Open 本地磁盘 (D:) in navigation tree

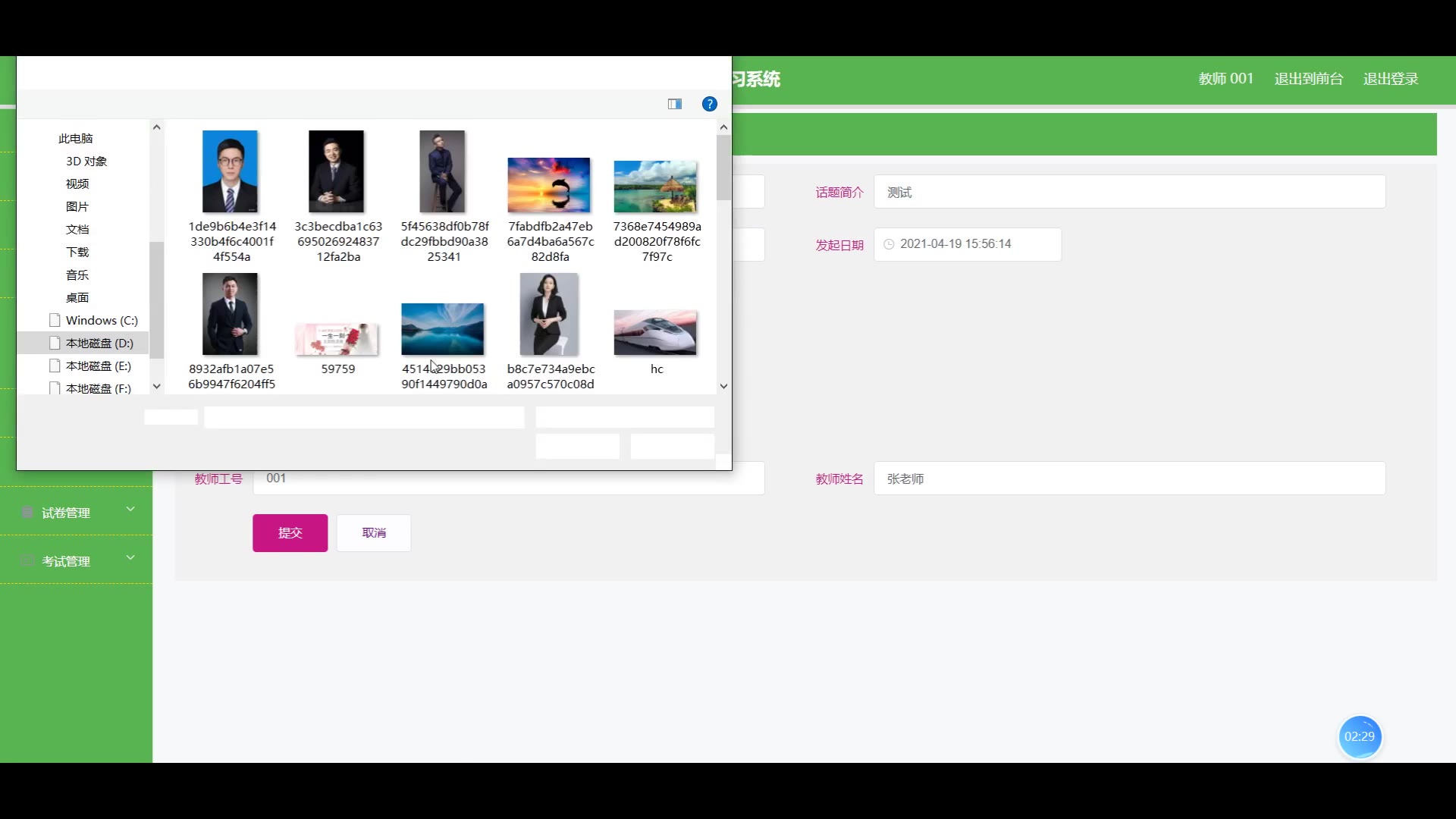(x=99, y=343)
